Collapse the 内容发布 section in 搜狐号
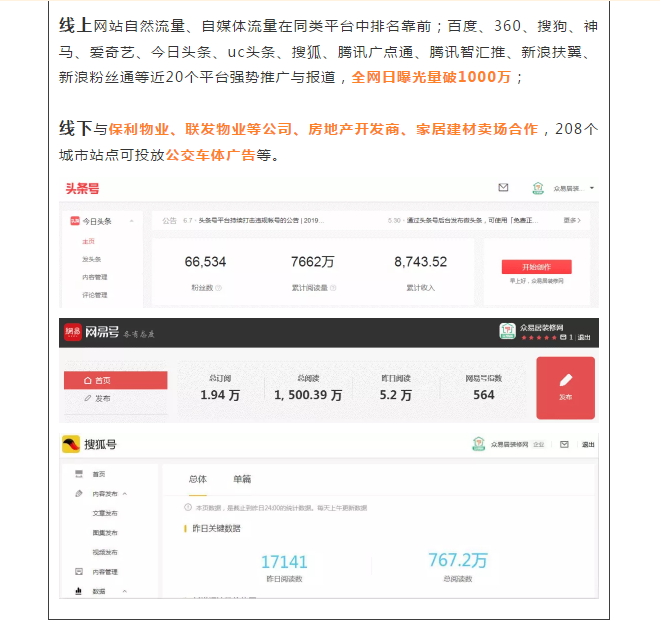661x629 pixels. pyautogui.click(x=125, y=494)
